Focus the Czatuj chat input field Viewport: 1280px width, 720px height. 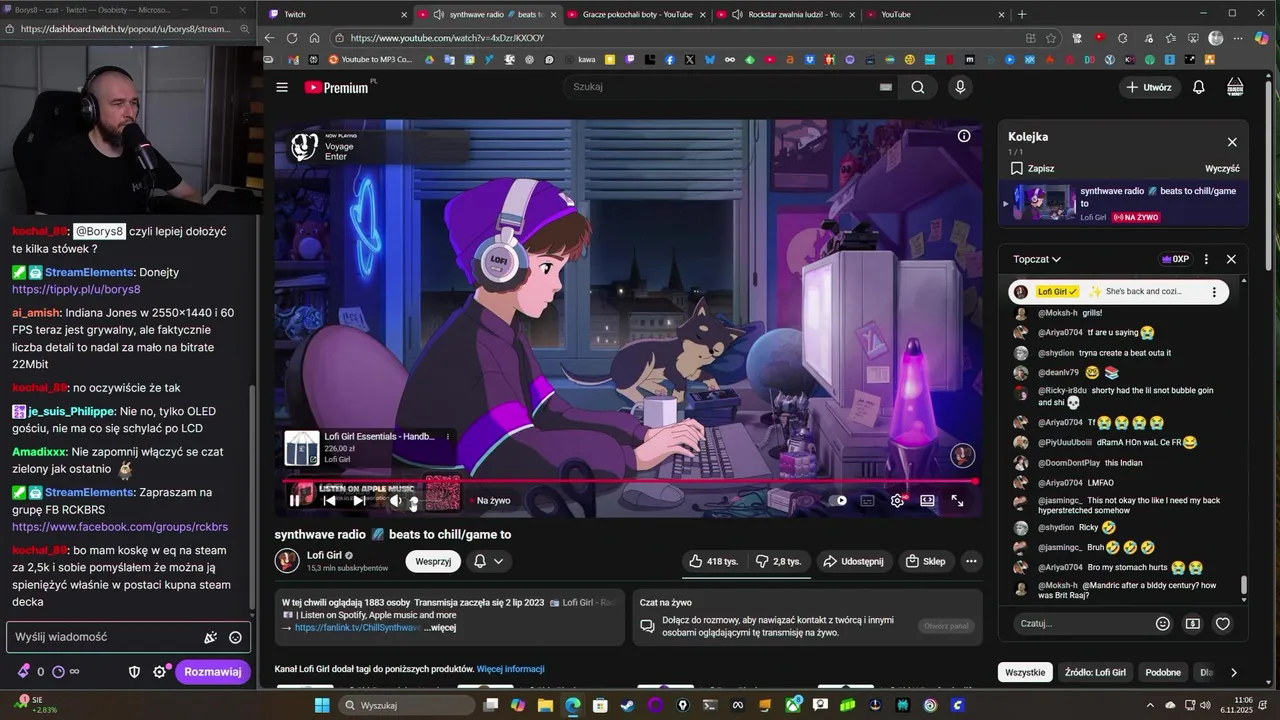click(1080, 624)
